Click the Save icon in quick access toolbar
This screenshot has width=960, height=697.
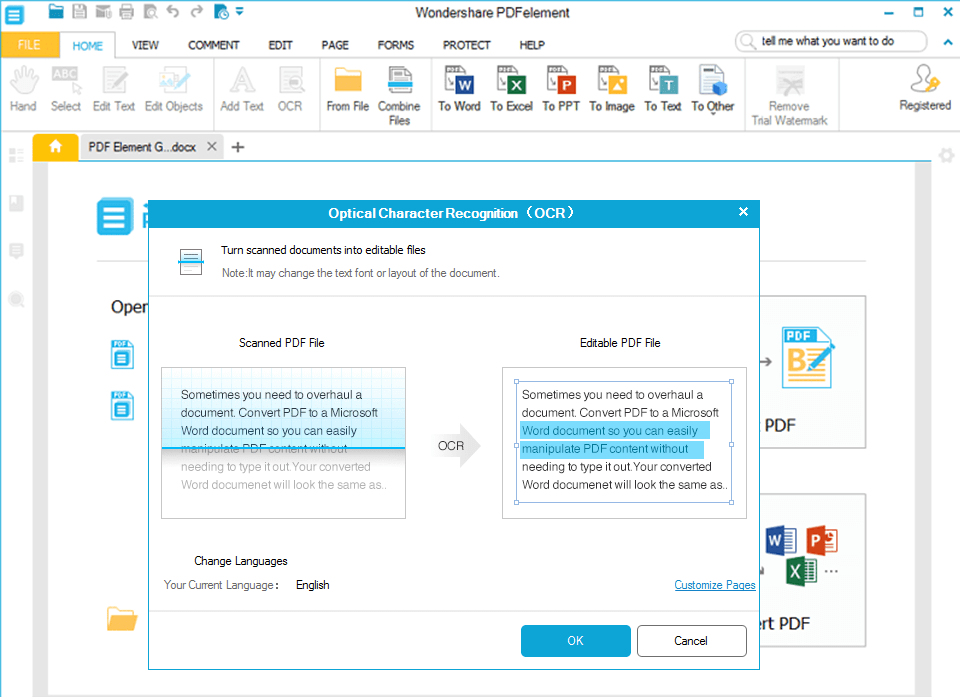click(x=79, y=10)
